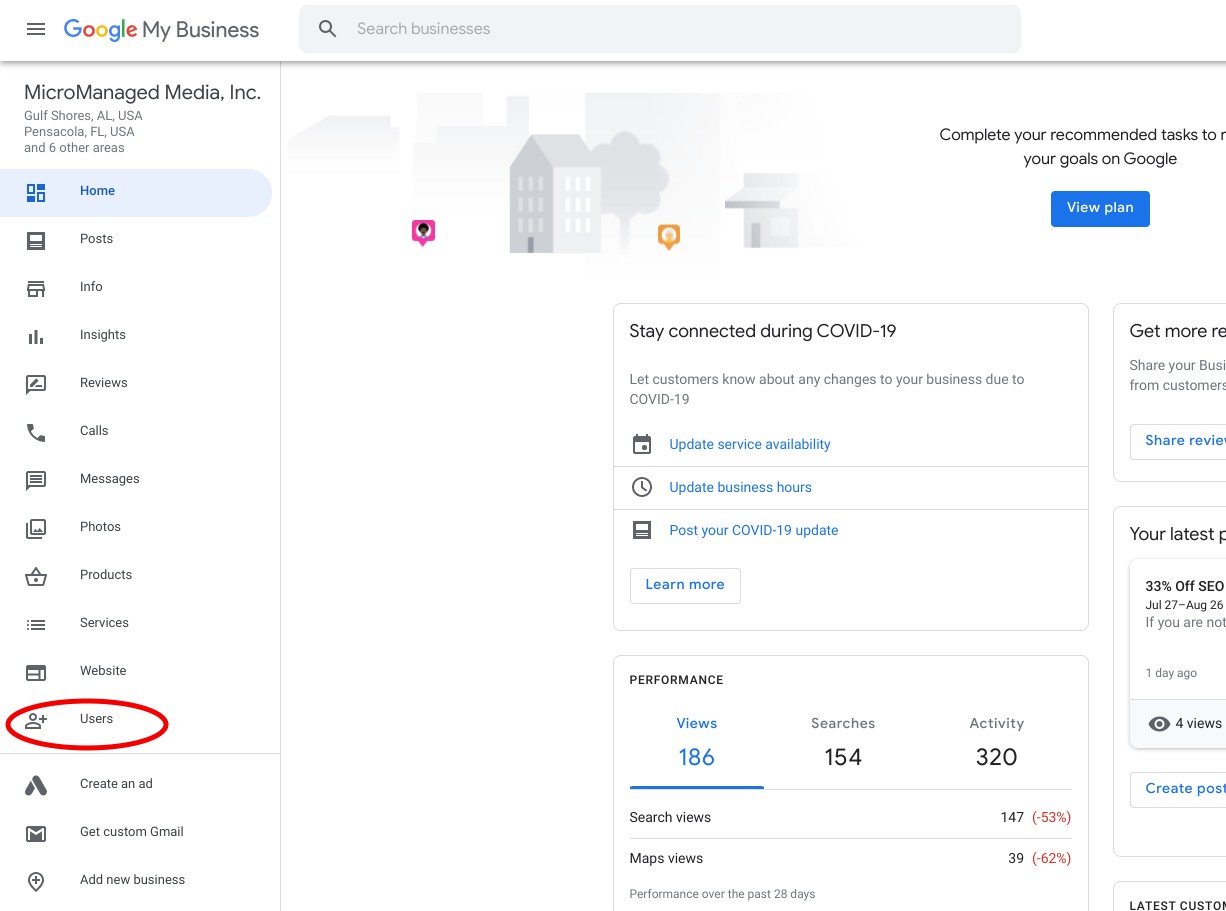Click the View plan button
This screenshot has height=911, width=1226.
click(1100, 208)
